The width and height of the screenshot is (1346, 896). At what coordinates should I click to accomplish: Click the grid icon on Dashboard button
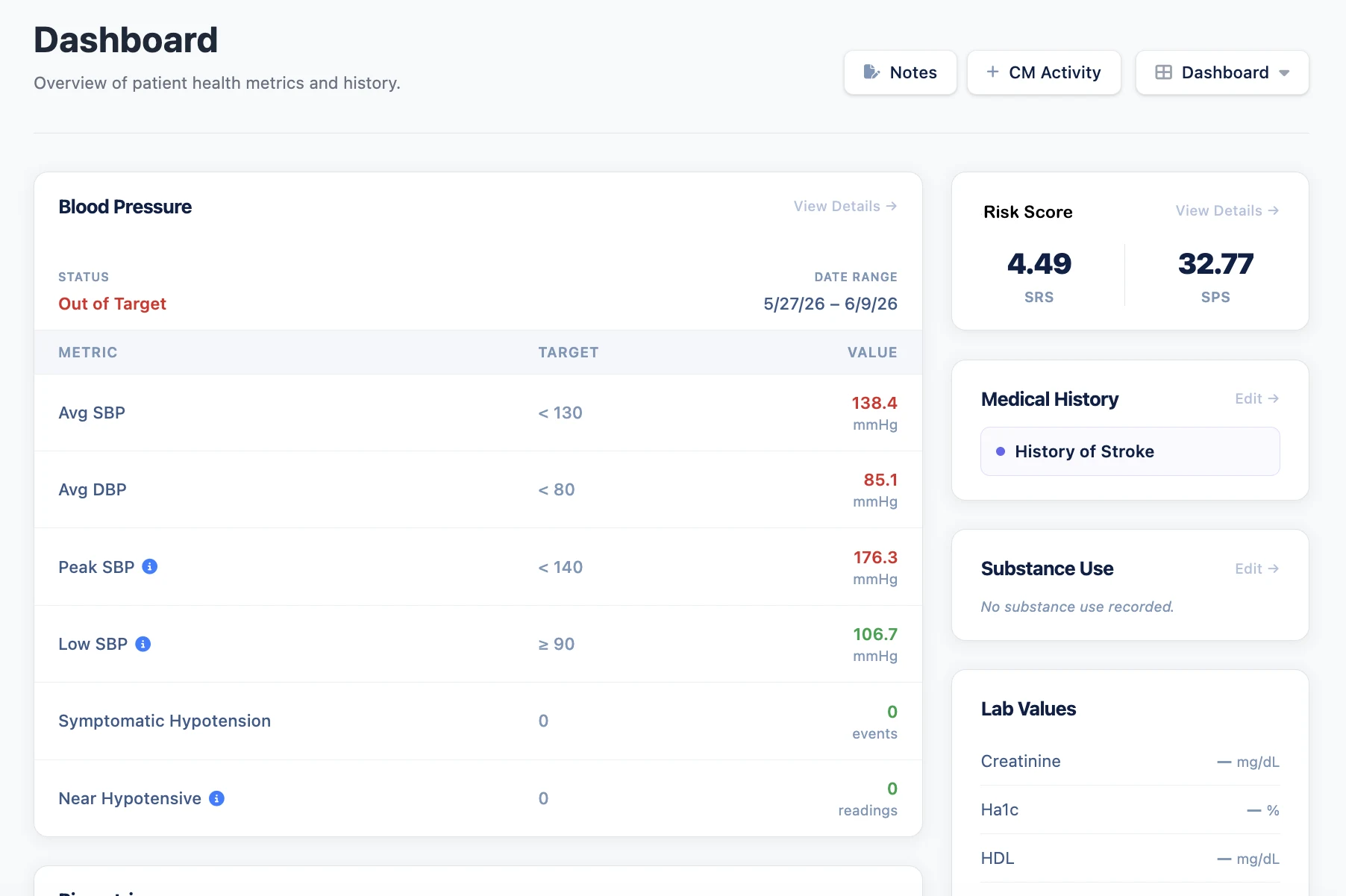point(1163,72)
